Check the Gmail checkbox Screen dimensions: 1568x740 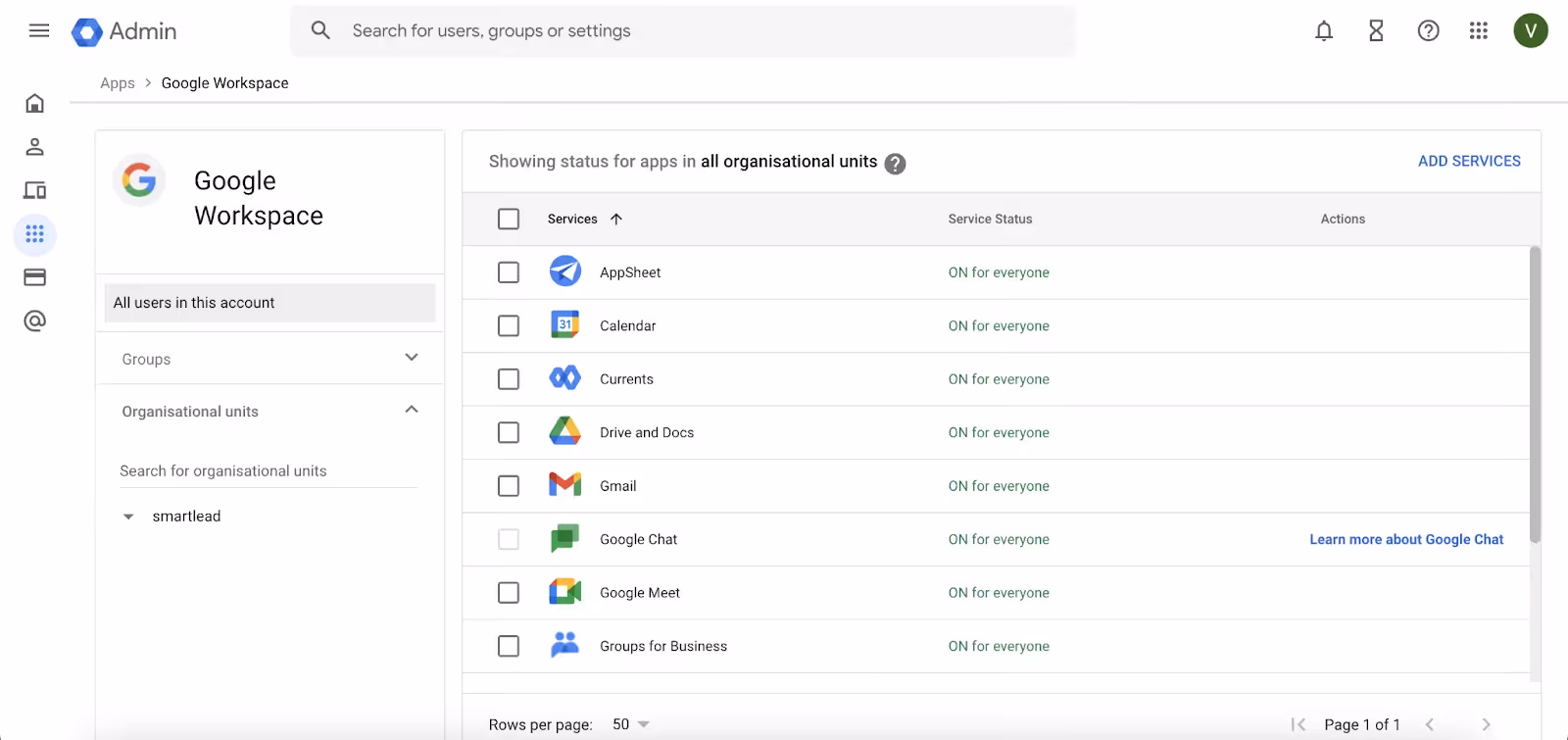pyautogui.click(x=509, y=486)
